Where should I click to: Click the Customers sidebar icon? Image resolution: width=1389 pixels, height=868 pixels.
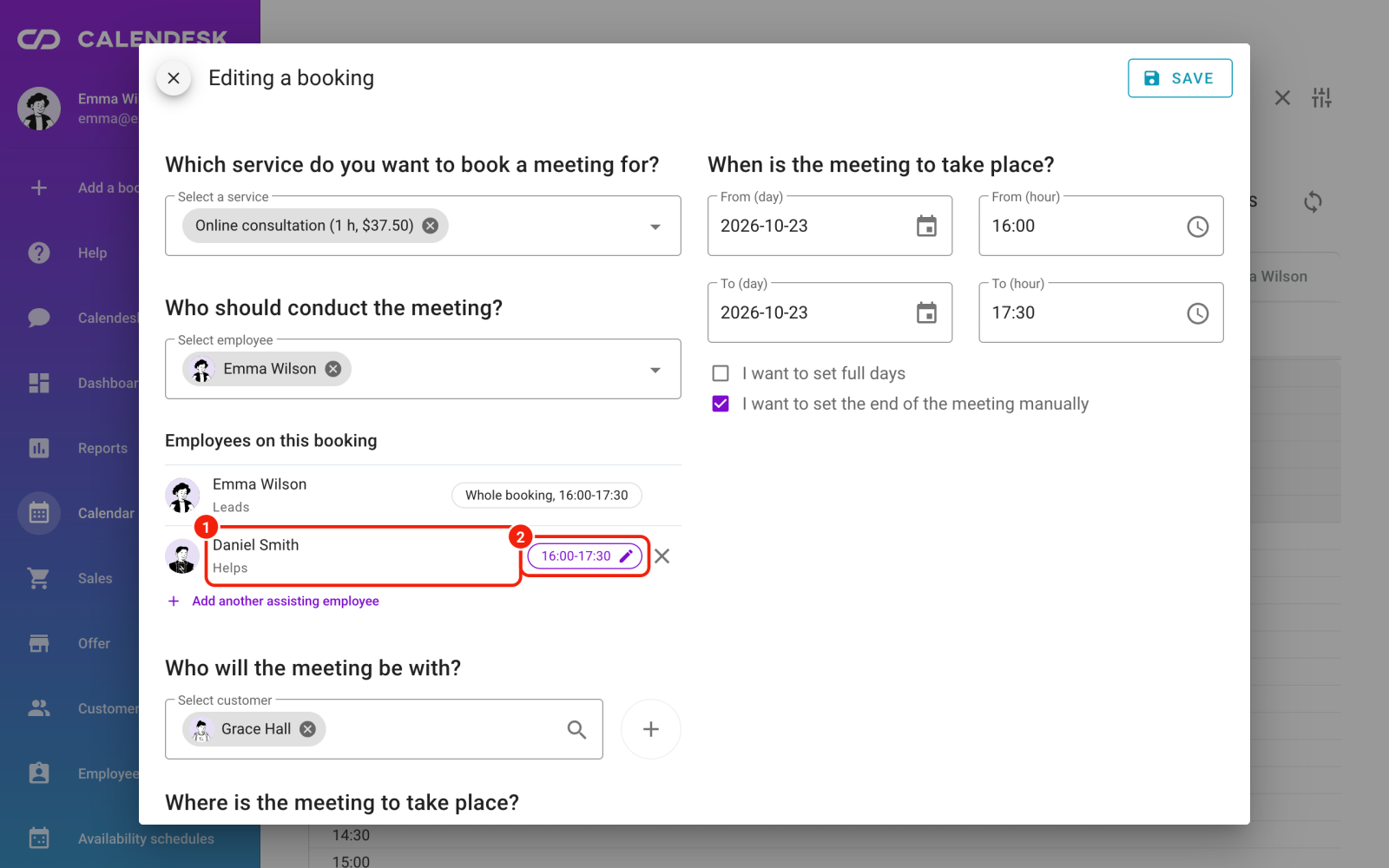[39, 708]
